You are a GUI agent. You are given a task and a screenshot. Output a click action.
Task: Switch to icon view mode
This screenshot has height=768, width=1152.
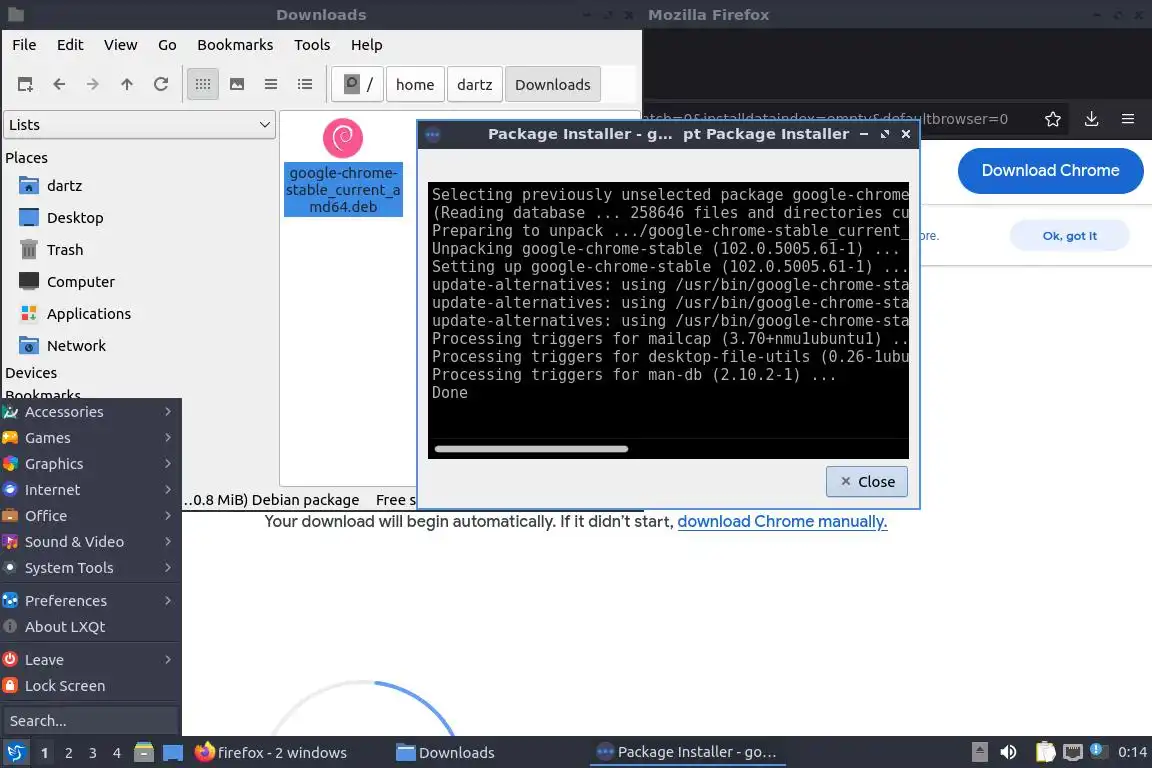(x=203, y=85)
